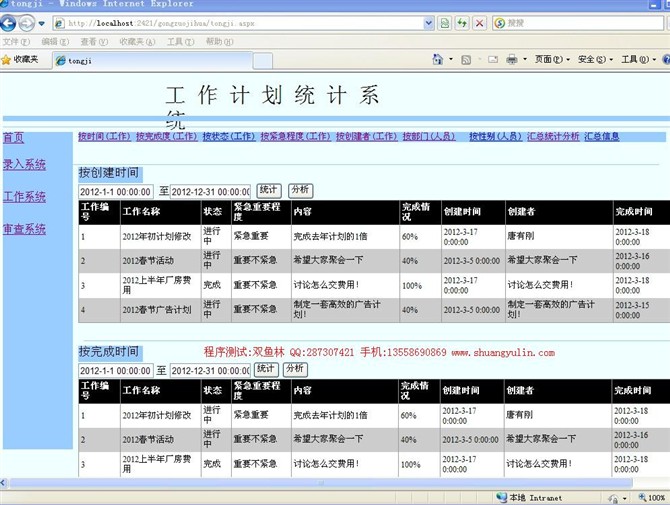Click the address bar URL field
The width and height of the screenshot is (670, 505).
click(x=245, y=23)
